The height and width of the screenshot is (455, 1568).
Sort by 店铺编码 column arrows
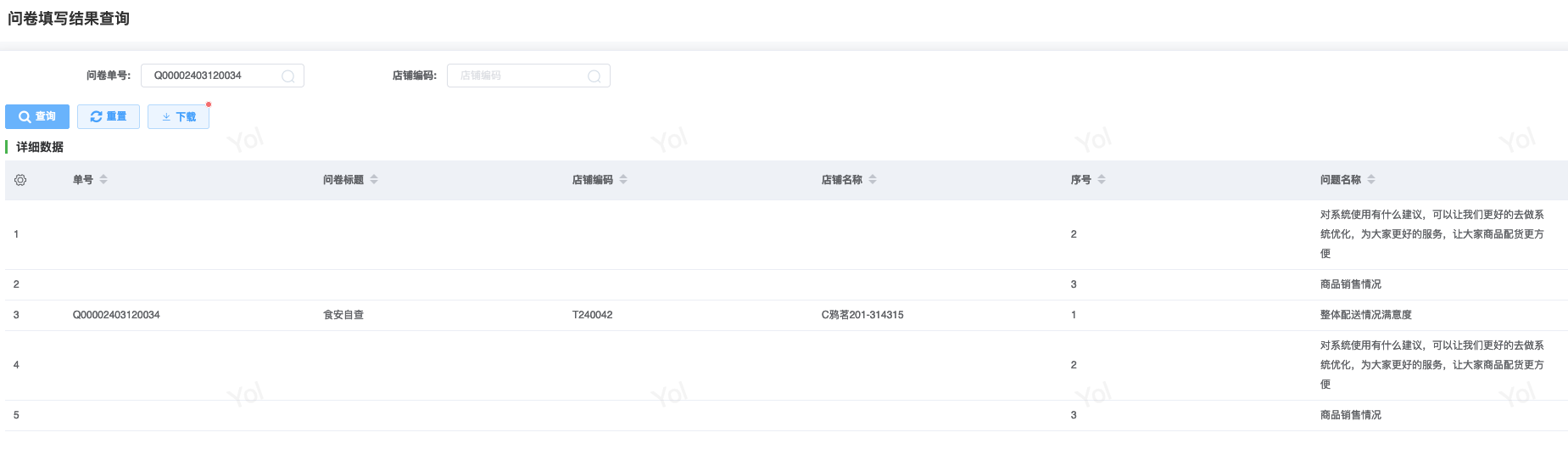[x=623, y=180]
